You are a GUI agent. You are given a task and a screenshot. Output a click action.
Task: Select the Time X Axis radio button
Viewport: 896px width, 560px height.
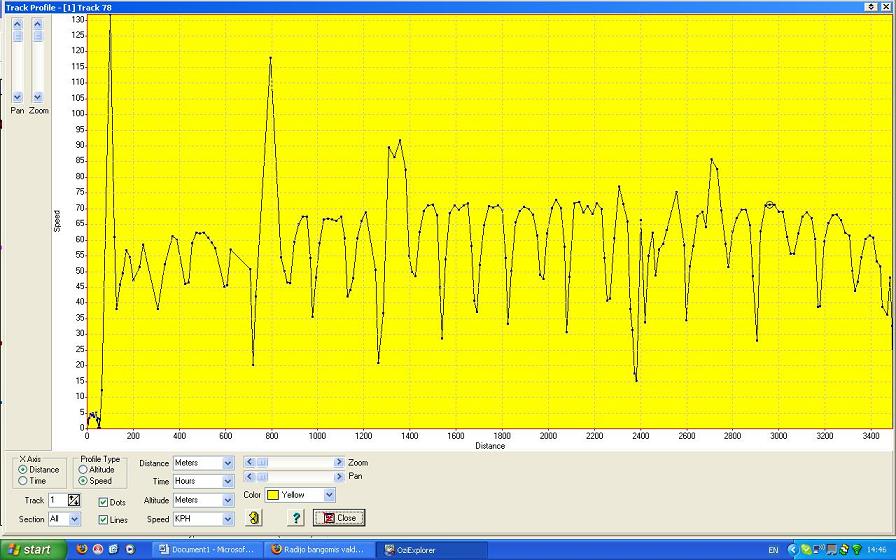[x=23, y=481]
